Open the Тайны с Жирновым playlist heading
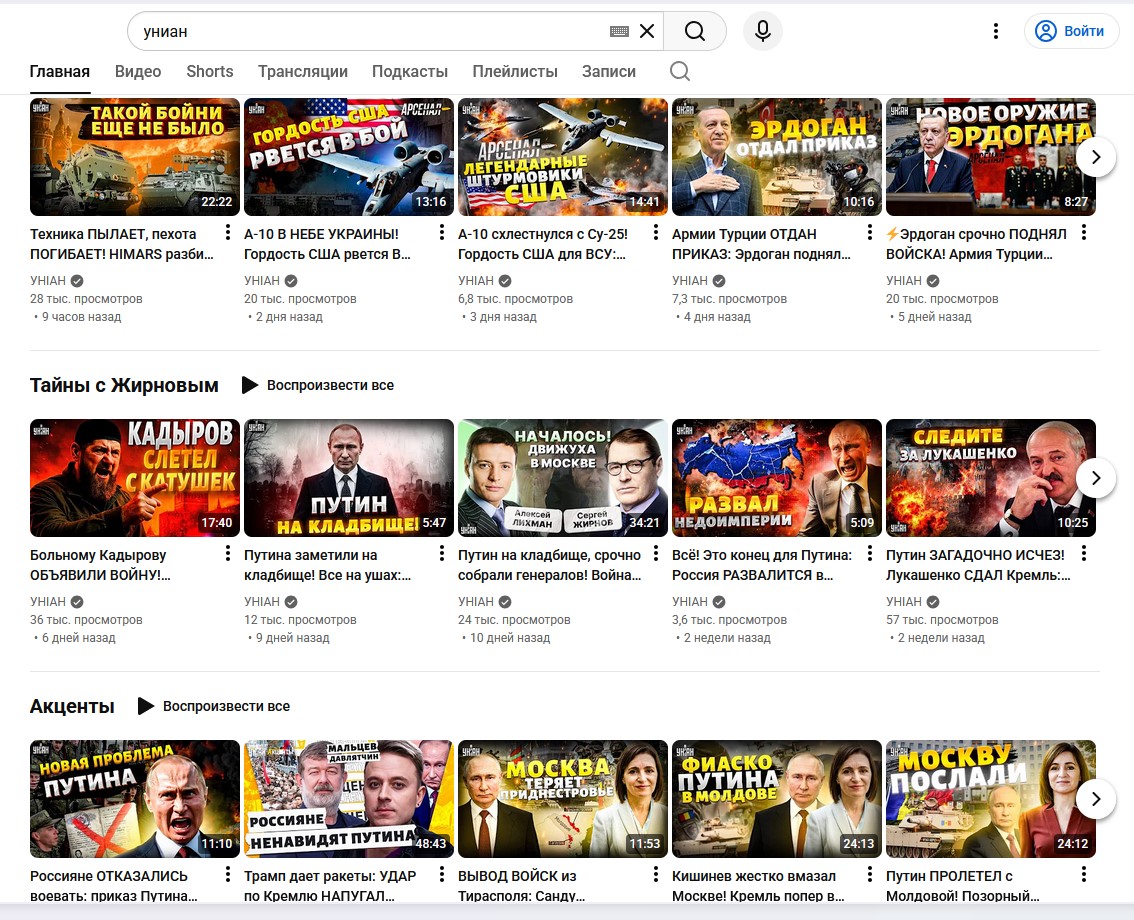Image resolution: width=1134 pixels, height=920 pixels. point(124,386)
